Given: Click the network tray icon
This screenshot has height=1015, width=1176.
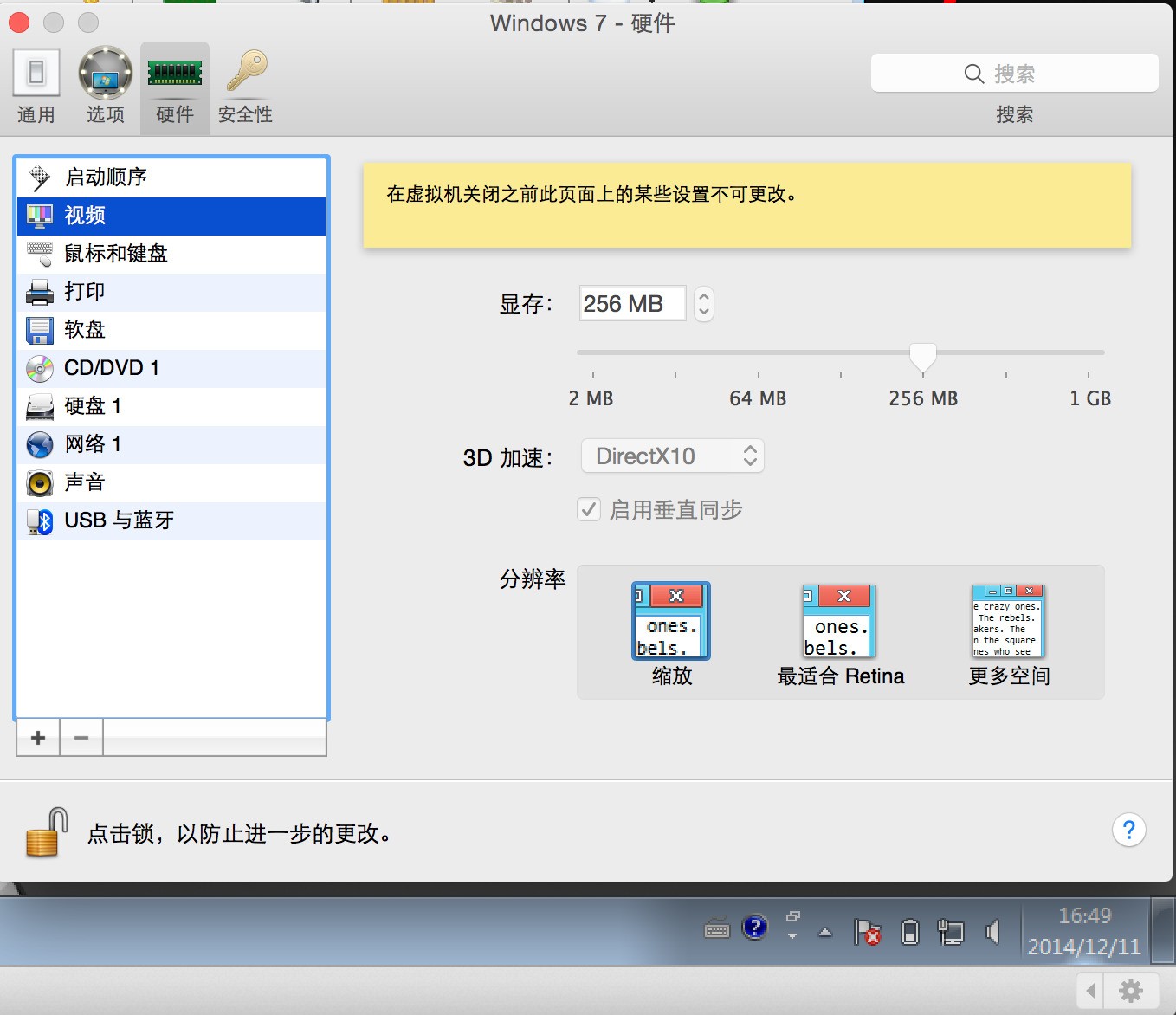Looking at the screenshot, I should tap(951, 932).
